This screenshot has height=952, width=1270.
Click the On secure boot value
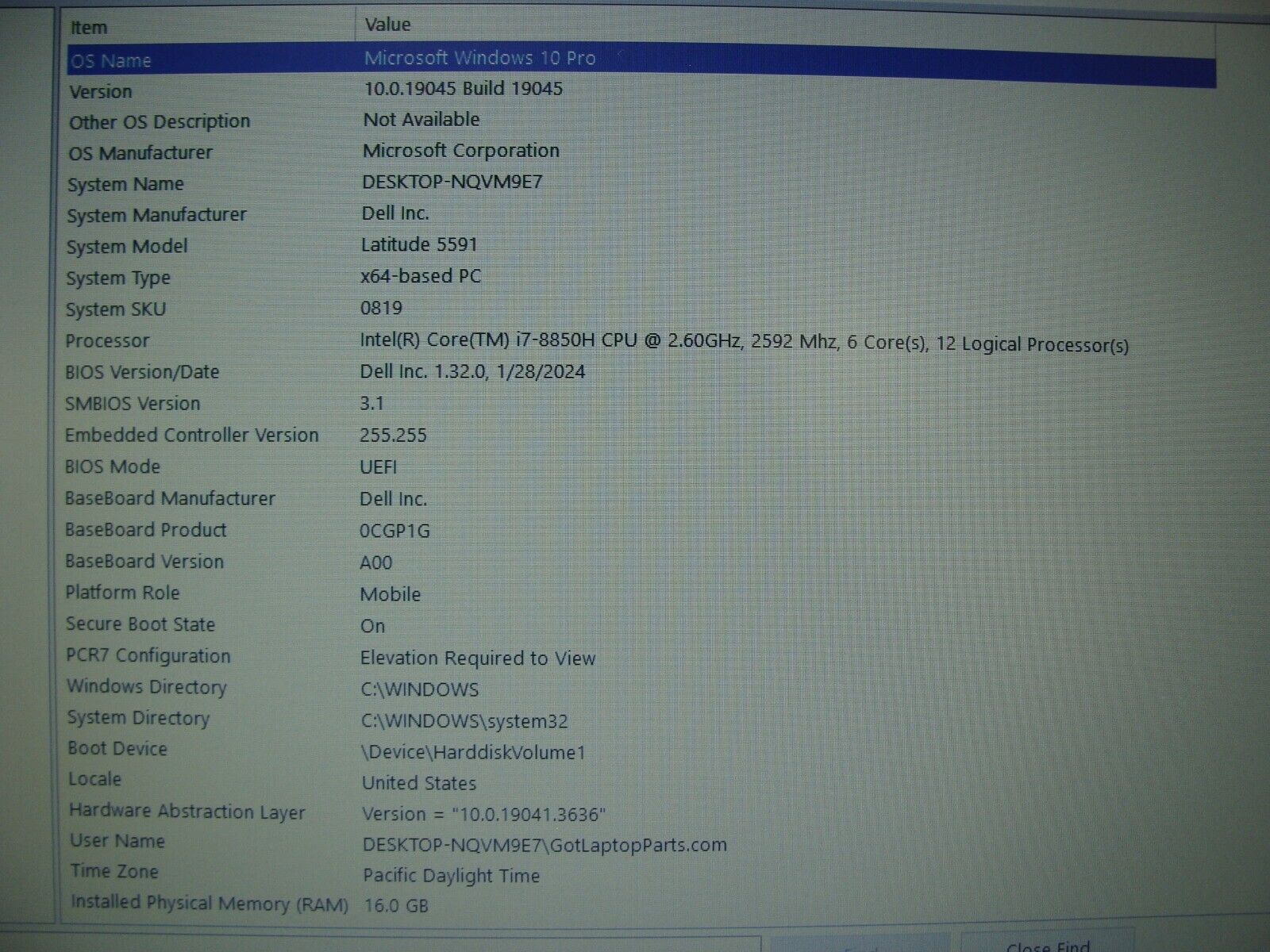click(372, 626)
